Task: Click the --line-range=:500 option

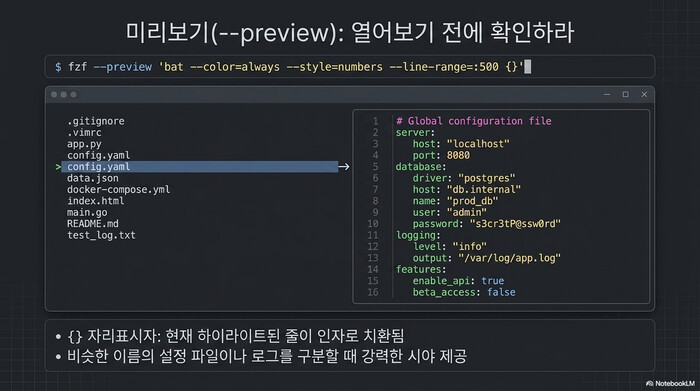Action: coord(444,67)
